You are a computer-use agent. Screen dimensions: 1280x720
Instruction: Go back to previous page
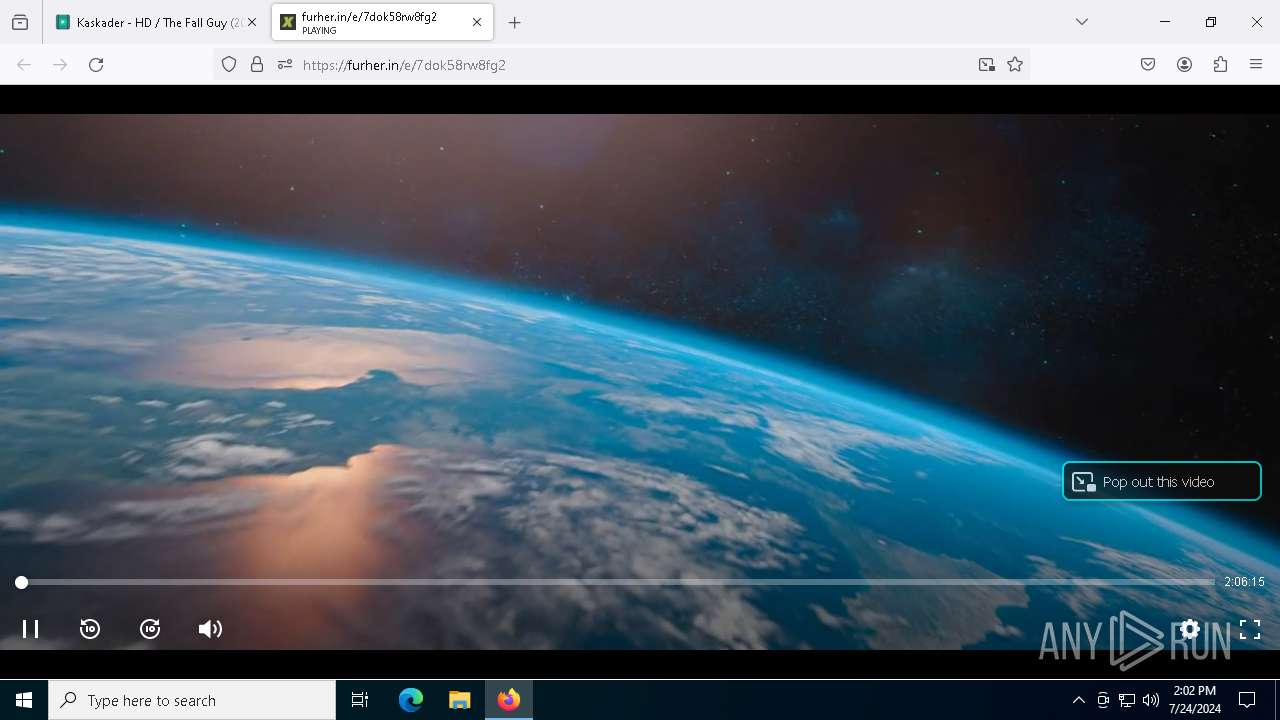pyautogui.click(x=24, y=65)
